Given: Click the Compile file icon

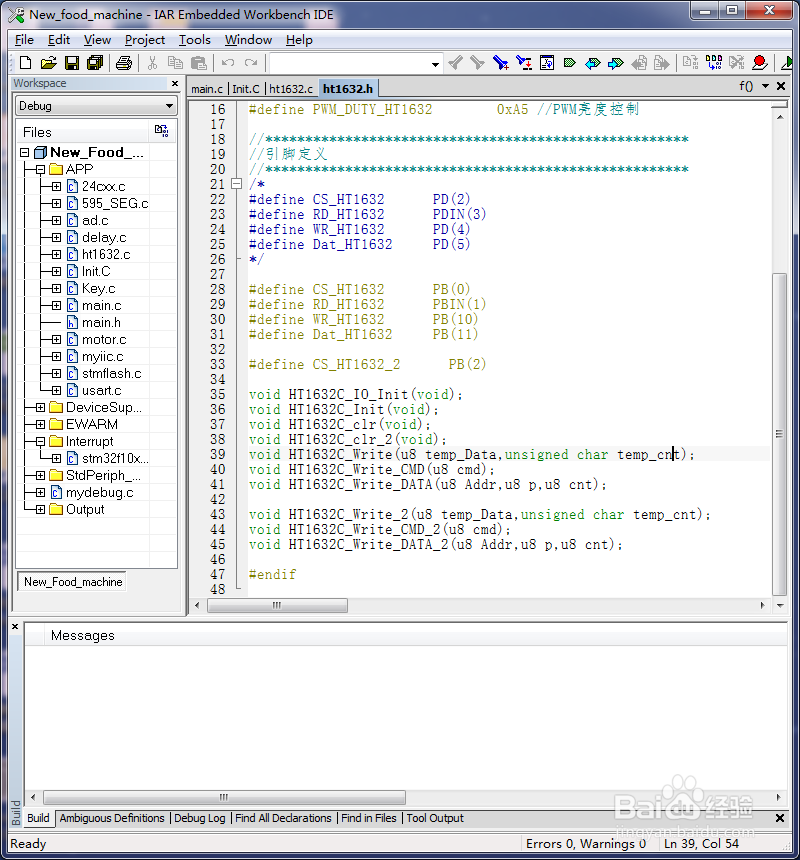Looking at the screenshot, I should [x=690, y=63].
